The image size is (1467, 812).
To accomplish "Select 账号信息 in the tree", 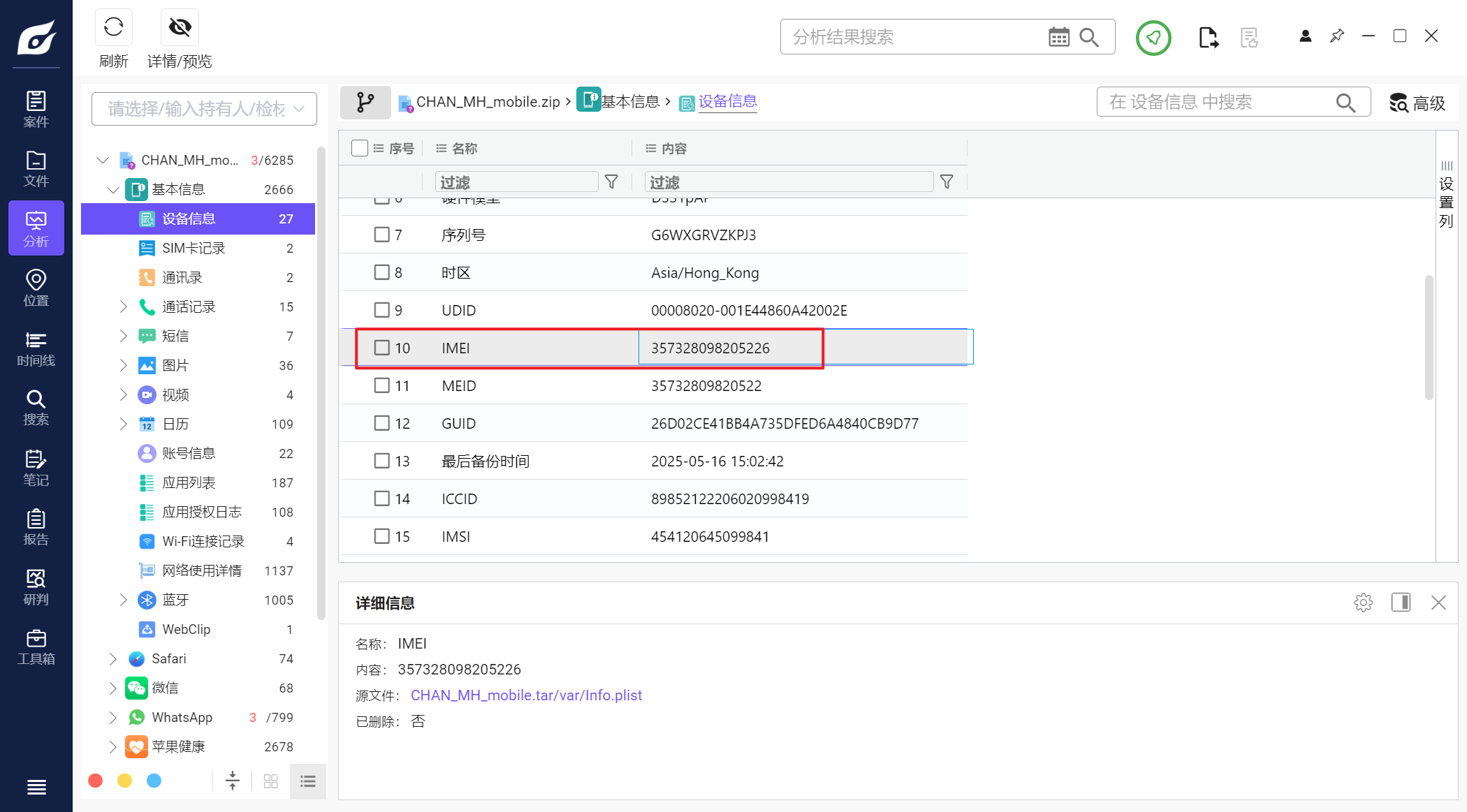I will click(189, 453).
